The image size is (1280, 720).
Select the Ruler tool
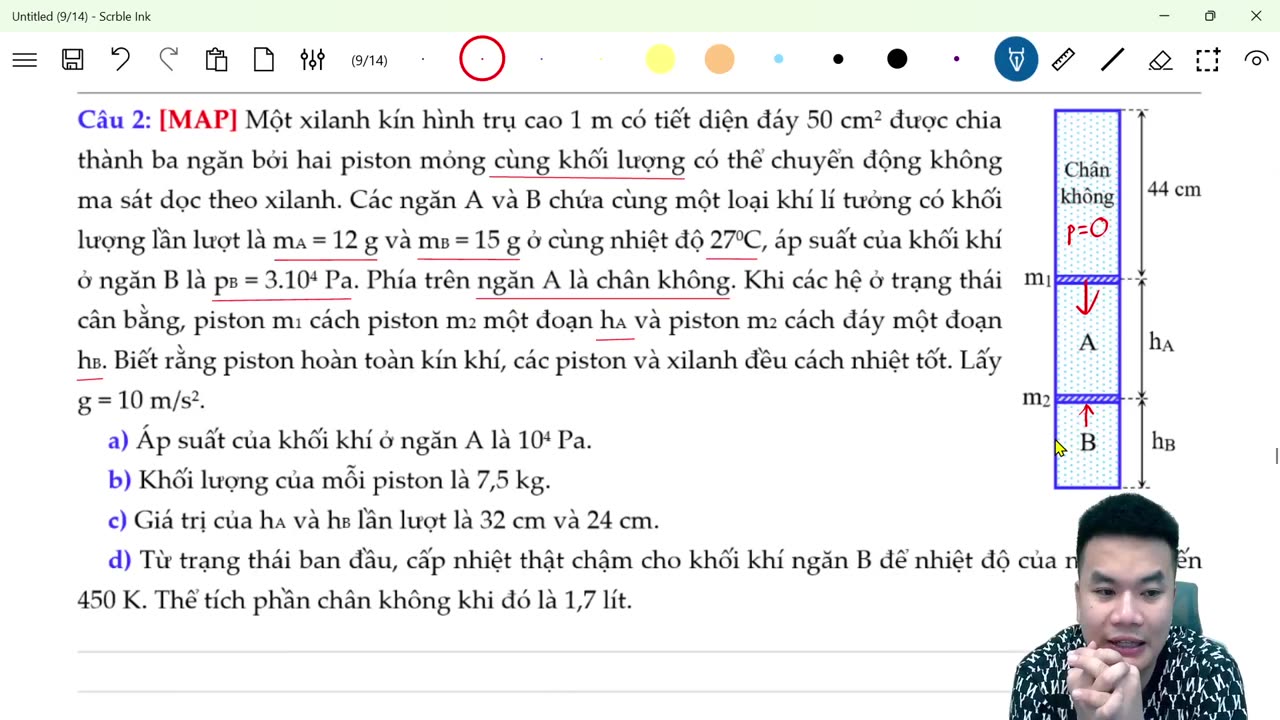[x=1063, y=60]
